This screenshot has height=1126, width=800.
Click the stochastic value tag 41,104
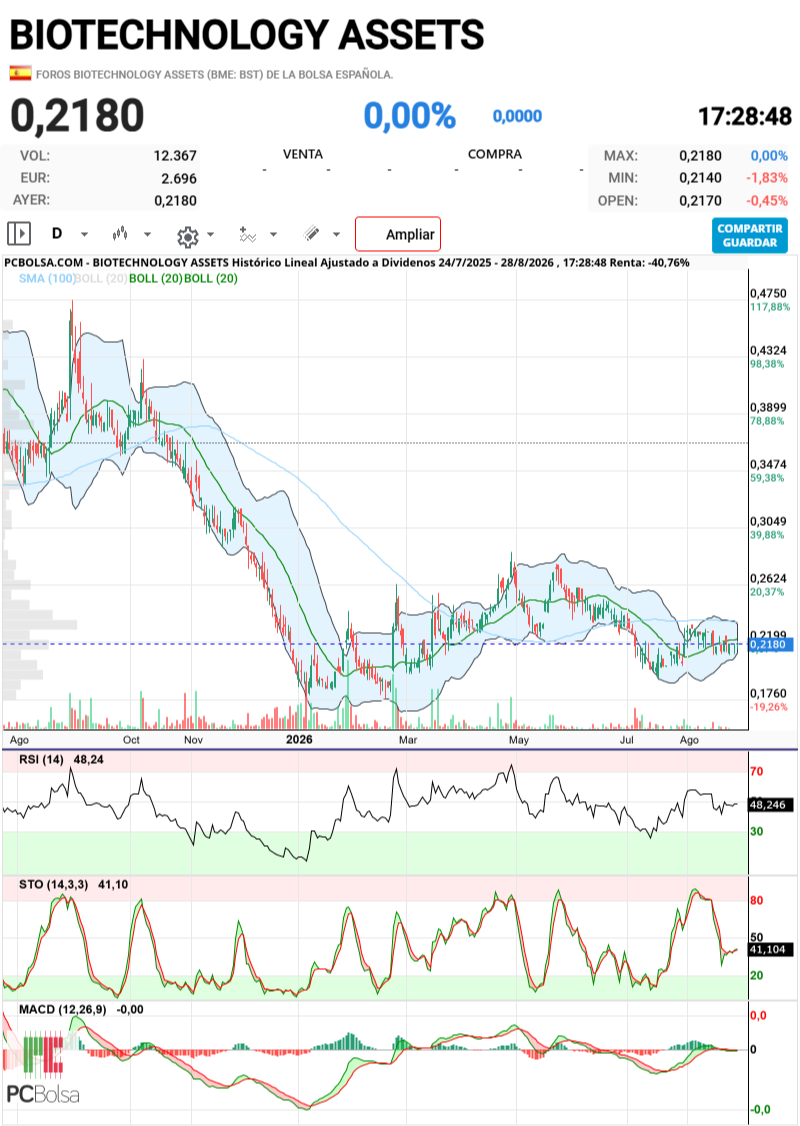pyautogui.click(x=771, y=949)
